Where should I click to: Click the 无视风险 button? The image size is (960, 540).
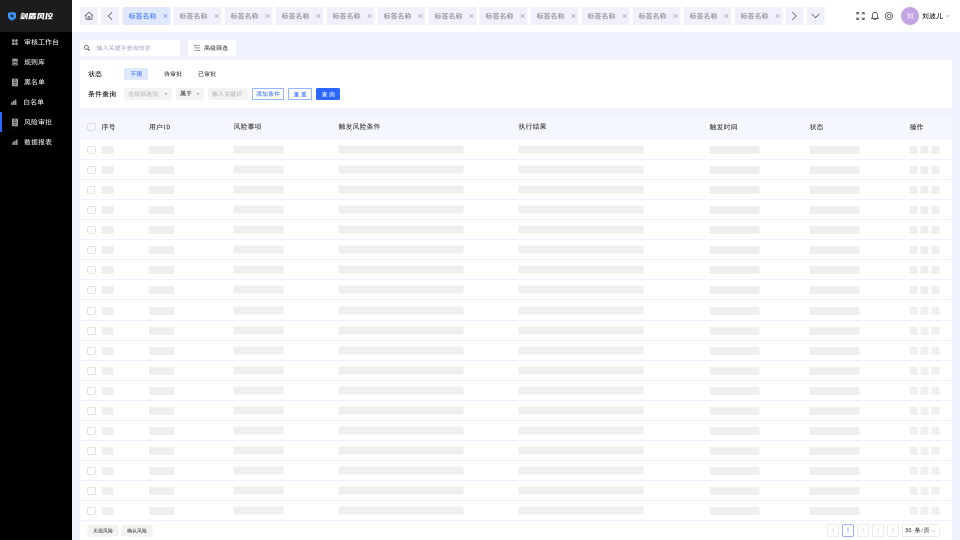(x=103, y=531)
